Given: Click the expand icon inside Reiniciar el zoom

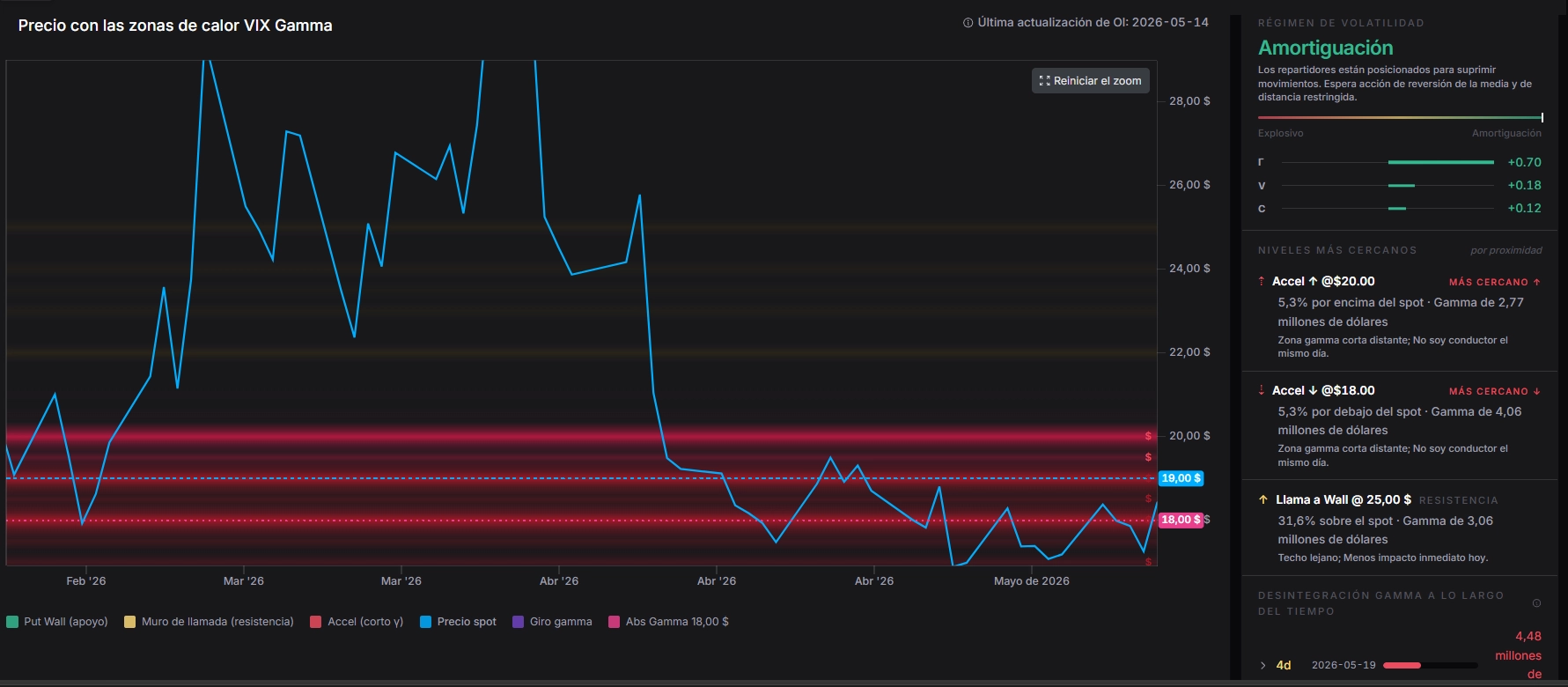Looking at the screenshot, I should tap(1044, 80).
